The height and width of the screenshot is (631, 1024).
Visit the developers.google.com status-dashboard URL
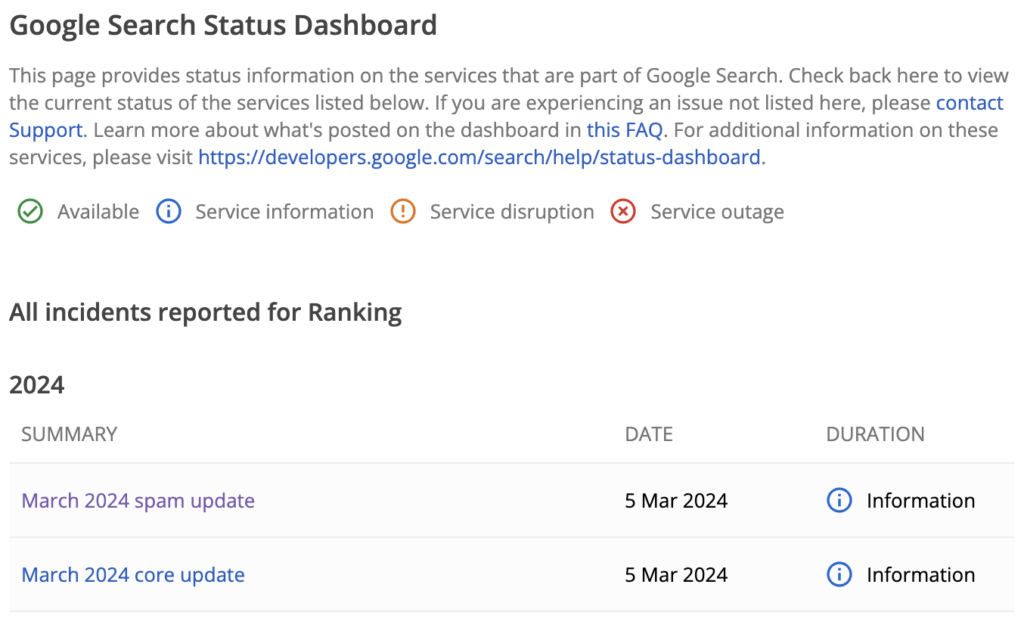[480, 157]
